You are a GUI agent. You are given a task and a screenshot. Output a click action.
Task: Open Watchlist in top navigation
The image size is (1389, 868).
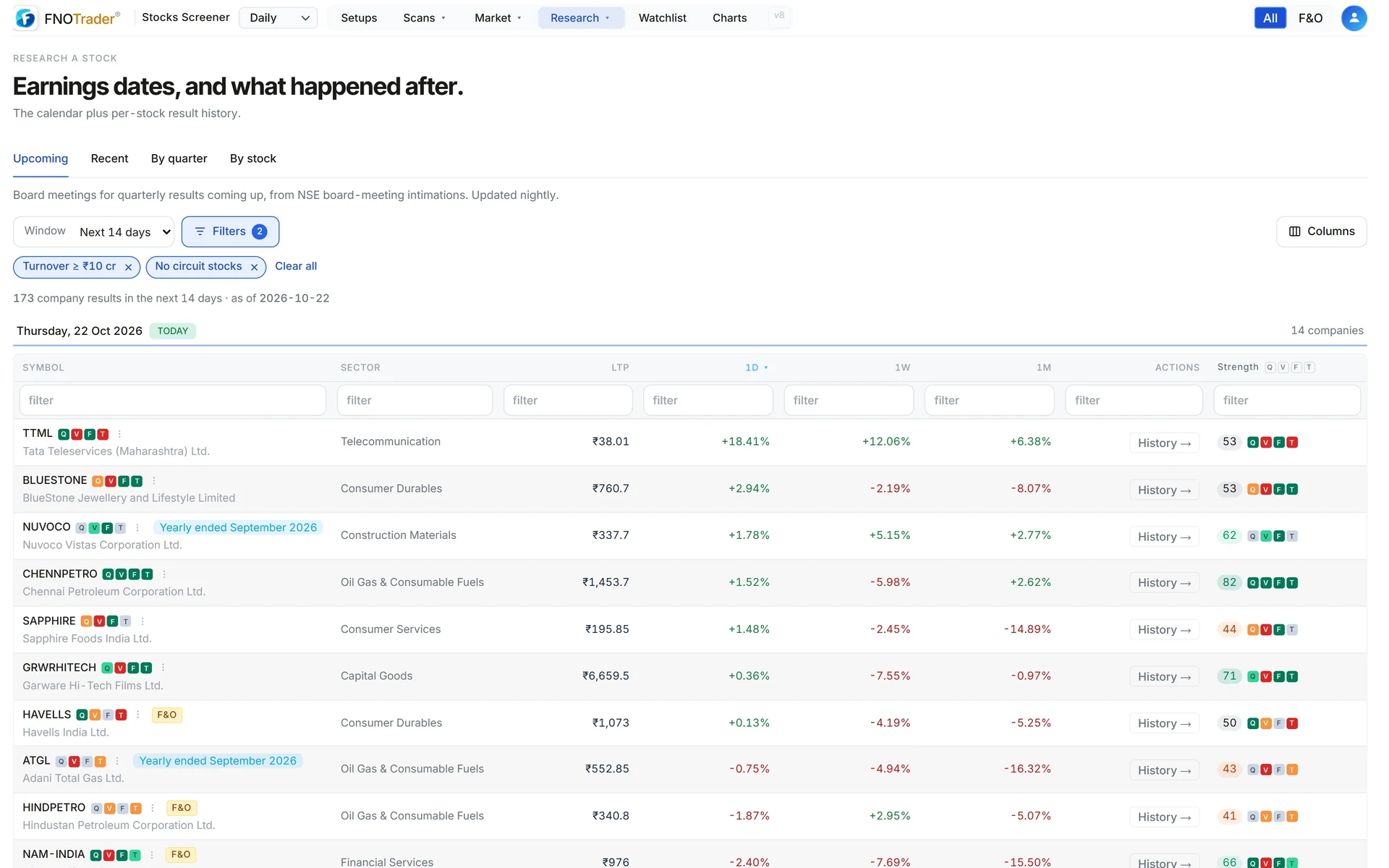click(x=662, y=18)
